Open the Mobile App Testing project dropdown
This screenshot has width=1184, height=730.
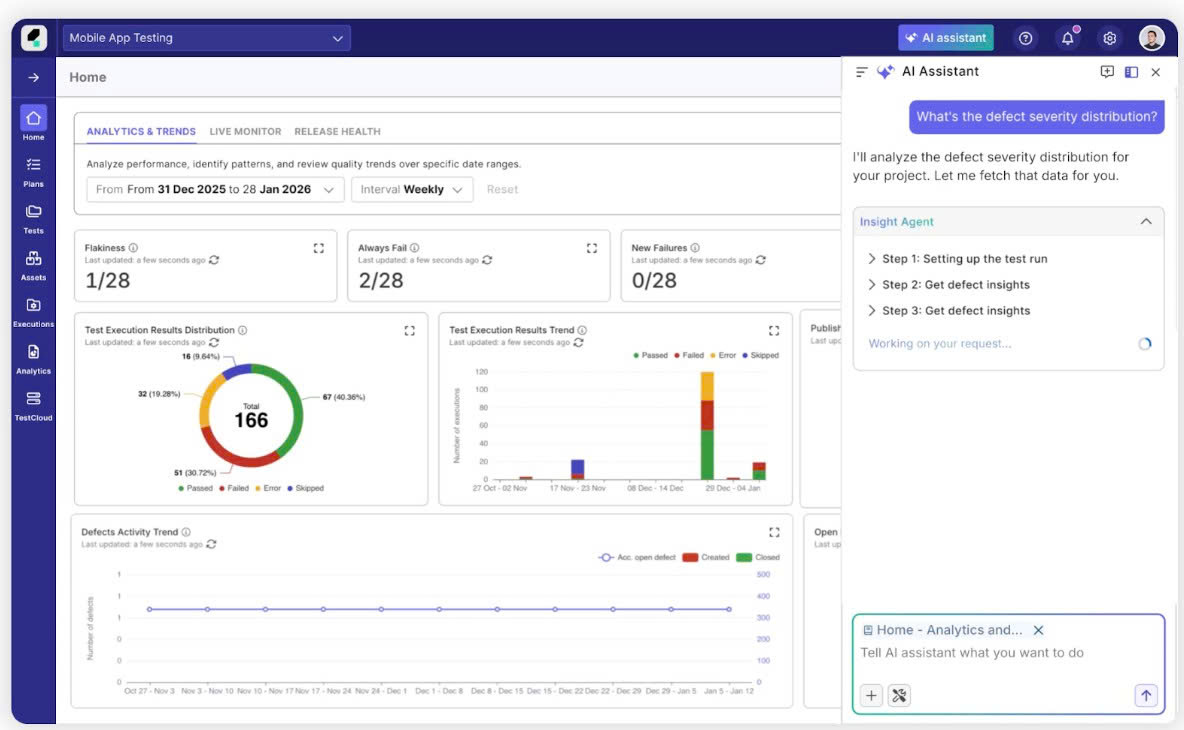point(206,38)
